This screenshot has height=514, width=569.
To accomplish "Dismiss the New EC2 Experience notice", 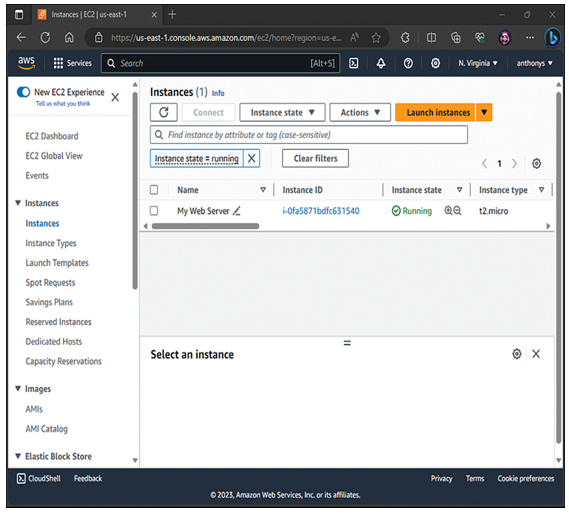I will (115, 97).
